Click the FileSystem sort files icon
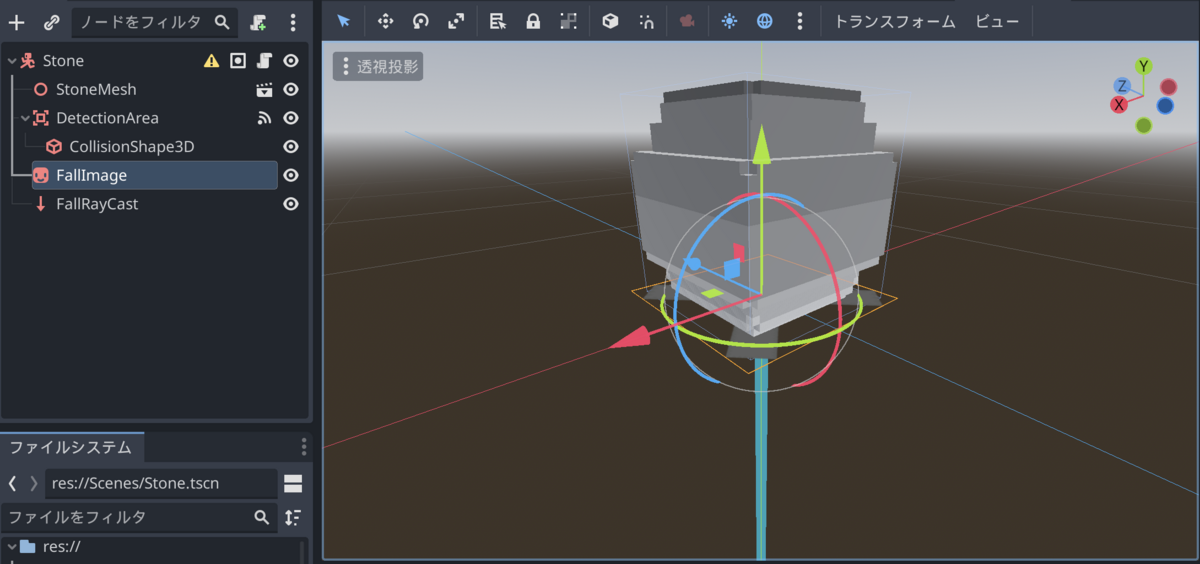This screenshot has height=564, width=1200. (x=292, y=517)
